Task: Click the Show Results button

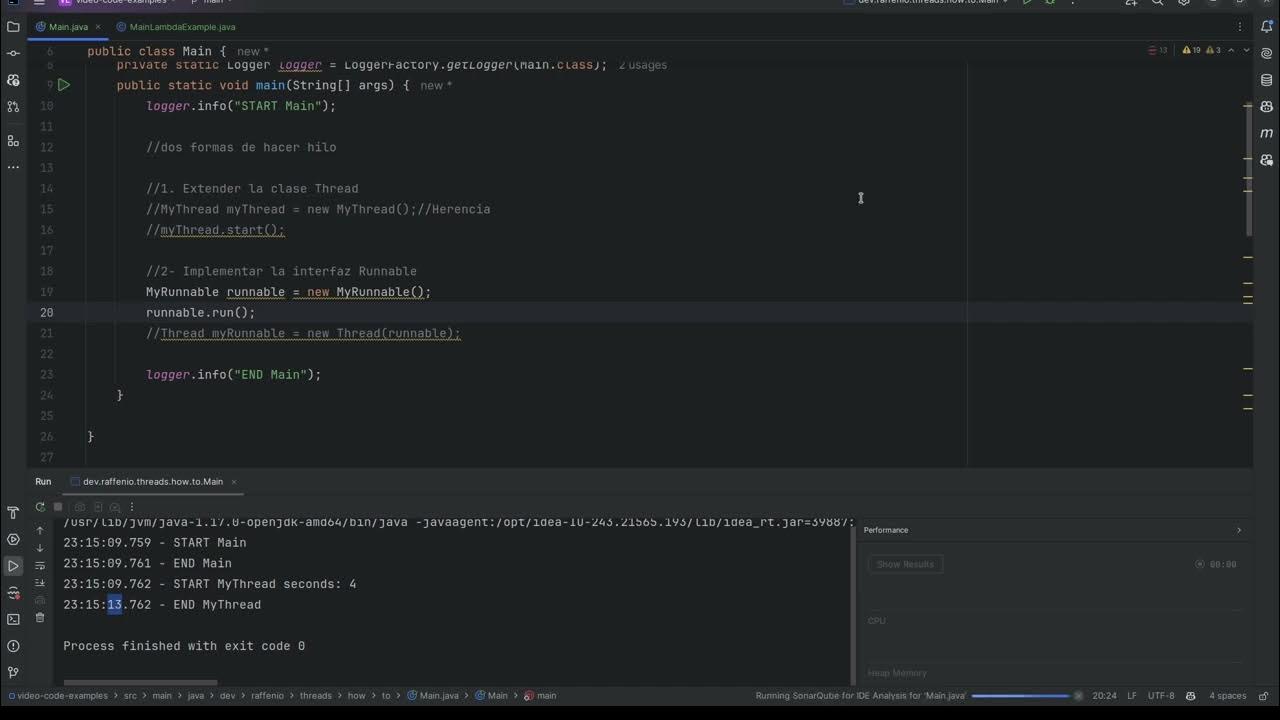Action: 905,564
